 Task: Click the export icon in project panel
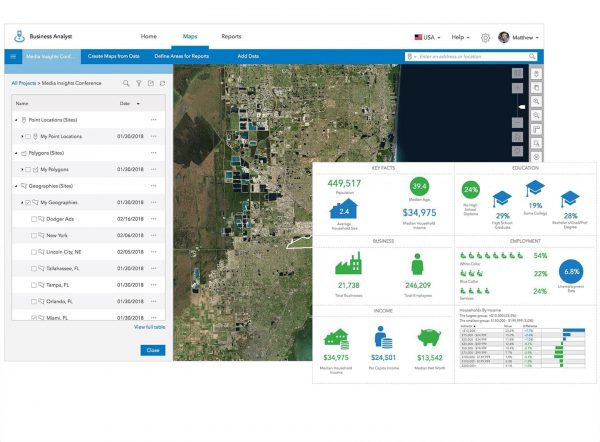151,83
